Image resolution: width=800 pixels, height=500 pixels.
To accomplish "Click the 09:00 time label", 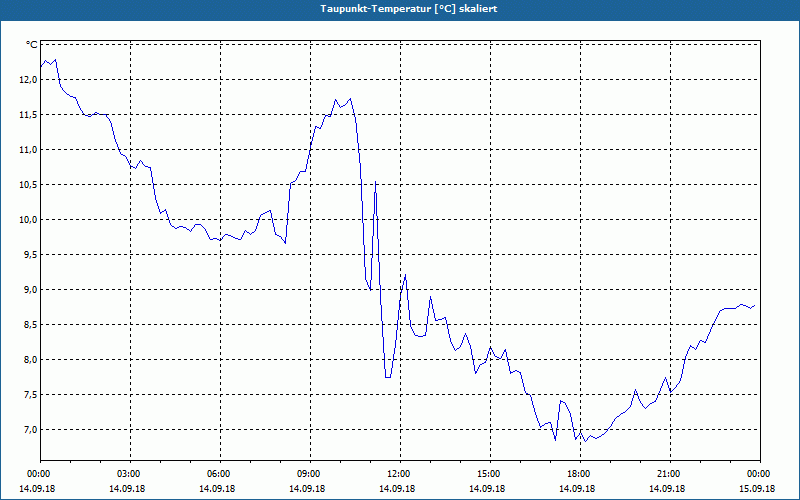I will point(309,474).
